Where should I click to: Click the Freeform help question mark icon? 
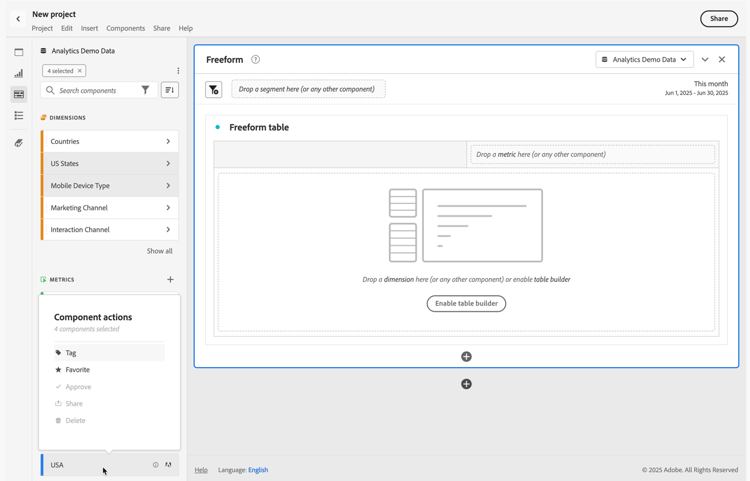(x=255, y=59)
